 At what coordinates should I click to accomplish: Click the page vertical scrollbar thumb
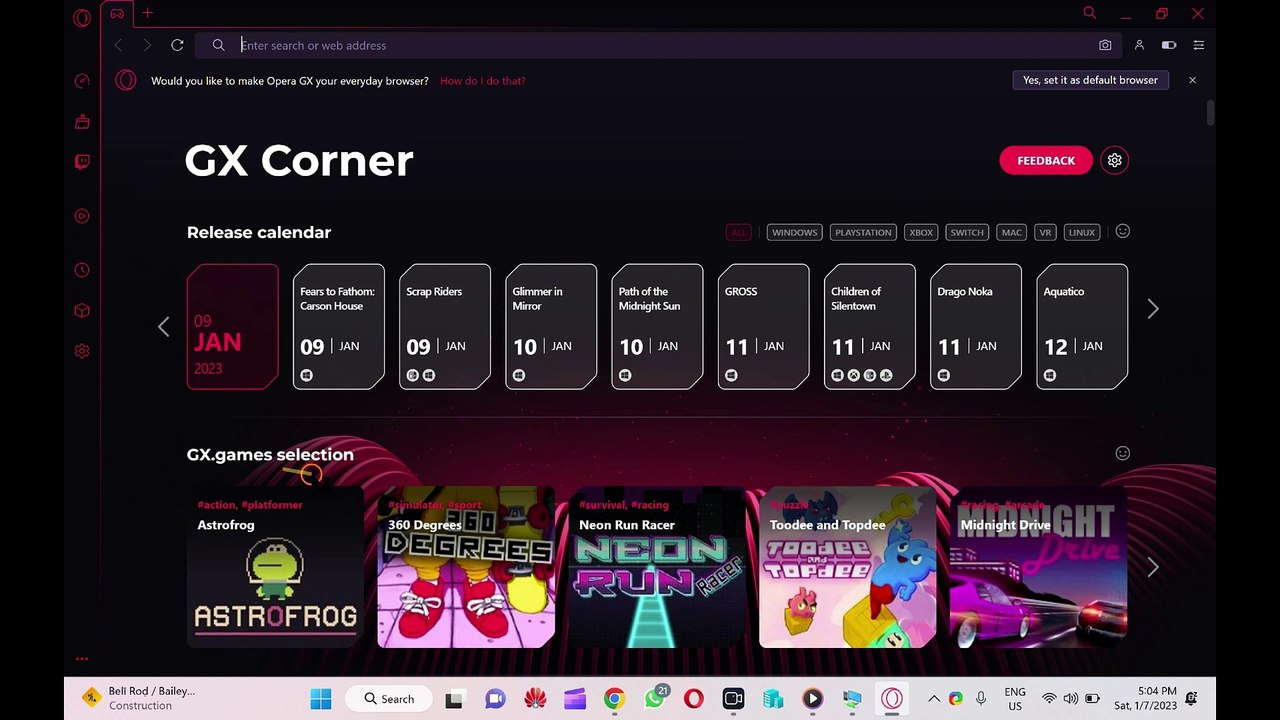coord(1210,113)
